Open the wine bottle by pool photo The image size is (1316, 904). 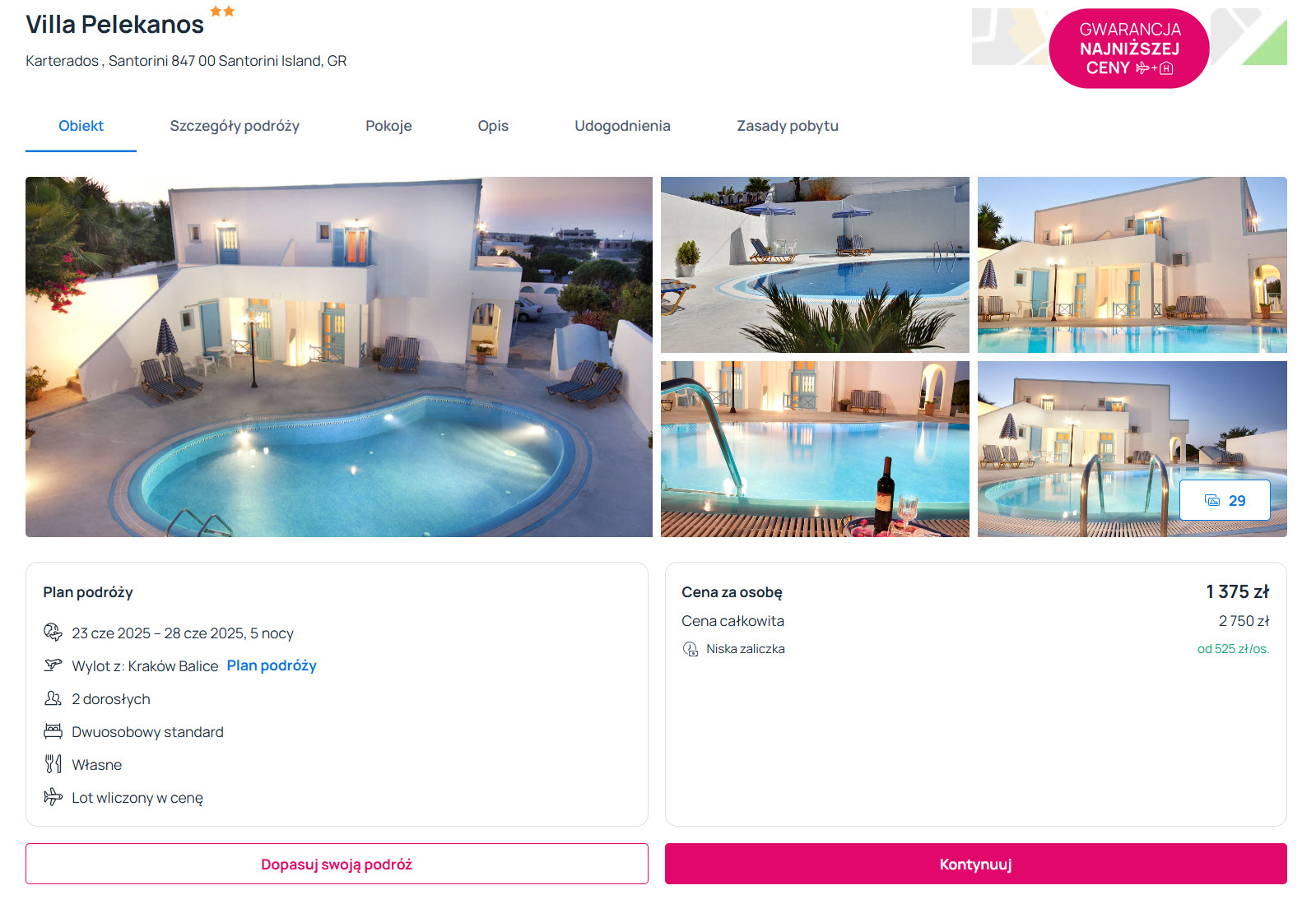coord(815,449)
